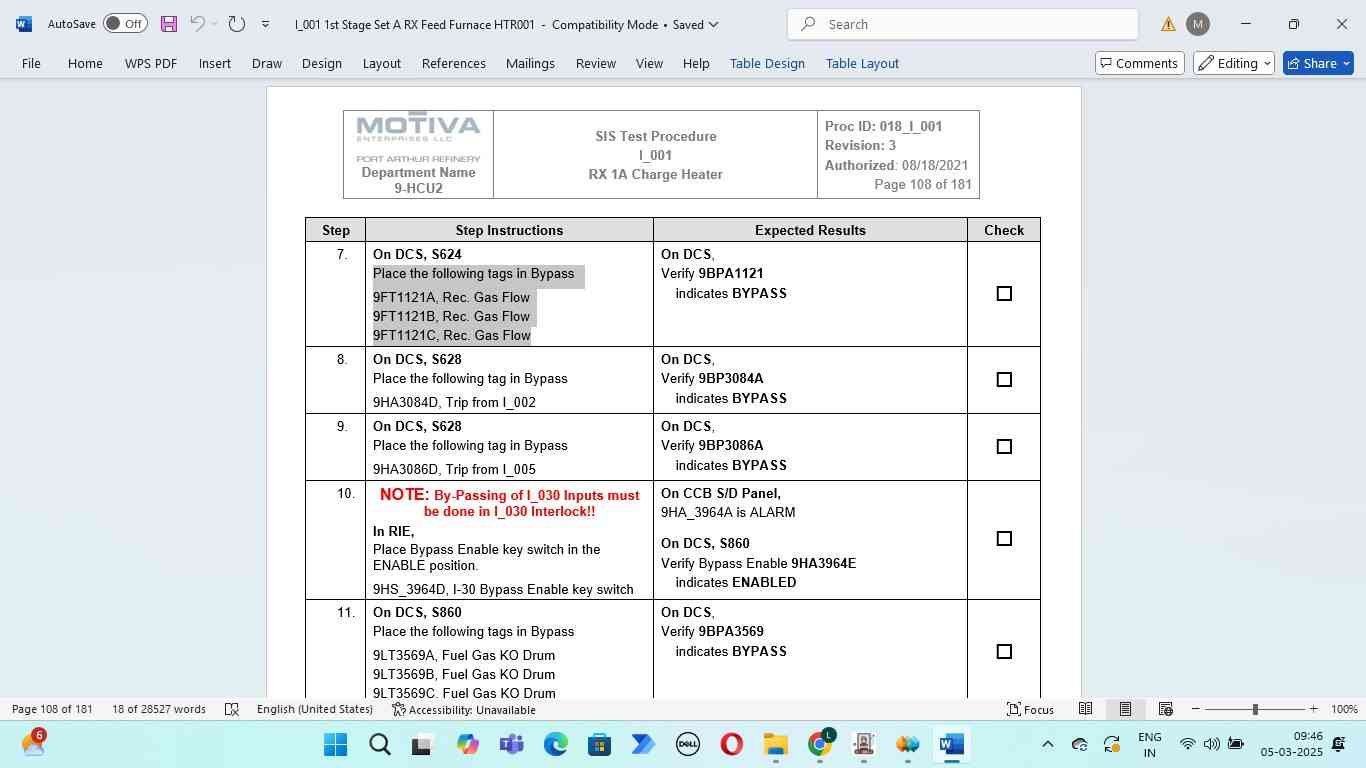Expand Customize Quick Access Toolbar dropdown
Screen dimensions: 1366x768
click(x=265, y=24)
